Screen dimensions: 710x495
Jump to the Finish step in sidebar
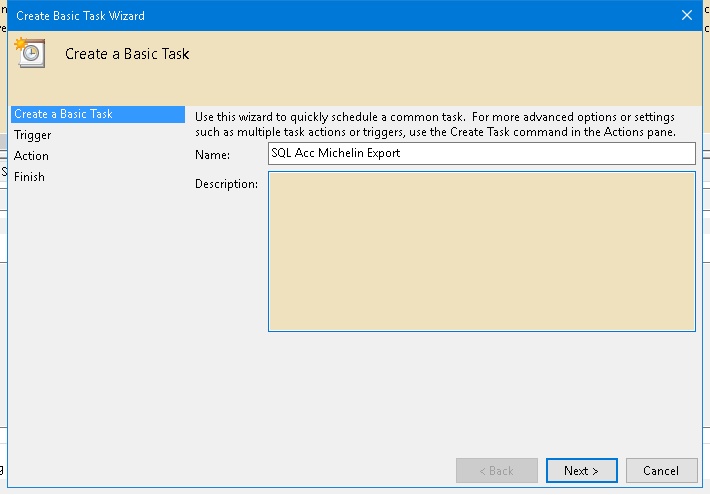pyautogui.click(x=30, y=177)
